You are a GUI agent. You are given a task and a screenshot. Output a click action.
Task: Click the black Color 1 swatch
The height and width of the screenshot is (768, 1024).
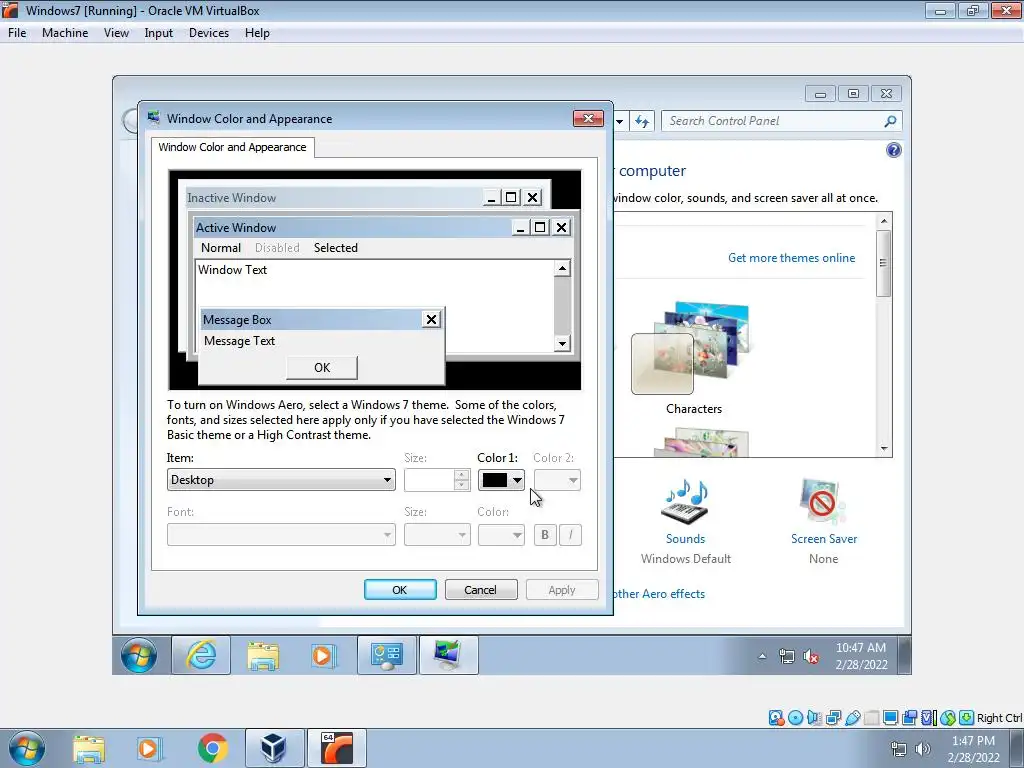point(494,480)
